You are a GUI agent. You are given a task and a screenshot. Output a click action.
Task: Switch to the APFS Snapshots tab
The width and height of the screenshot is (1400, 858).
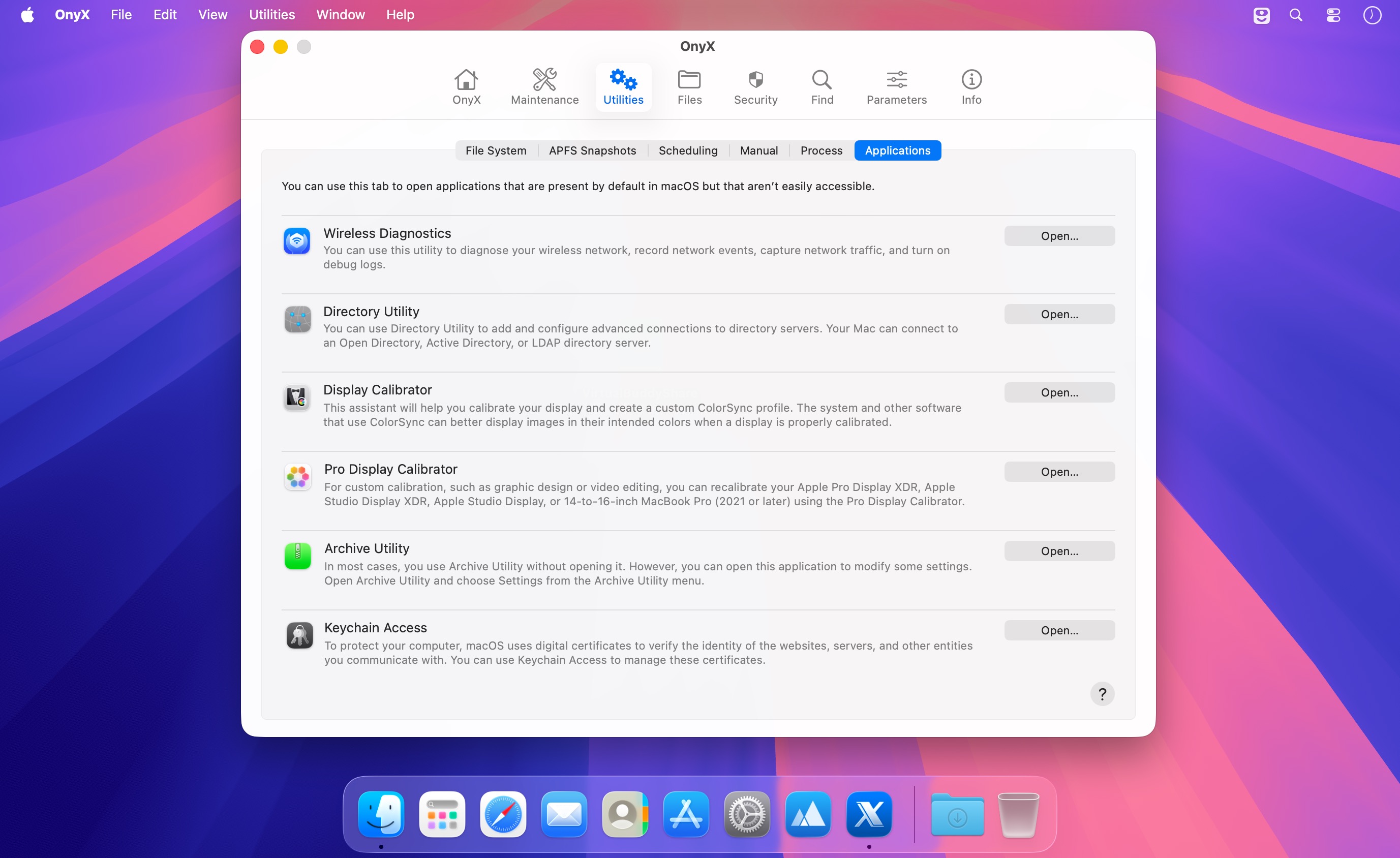(592, 150)
